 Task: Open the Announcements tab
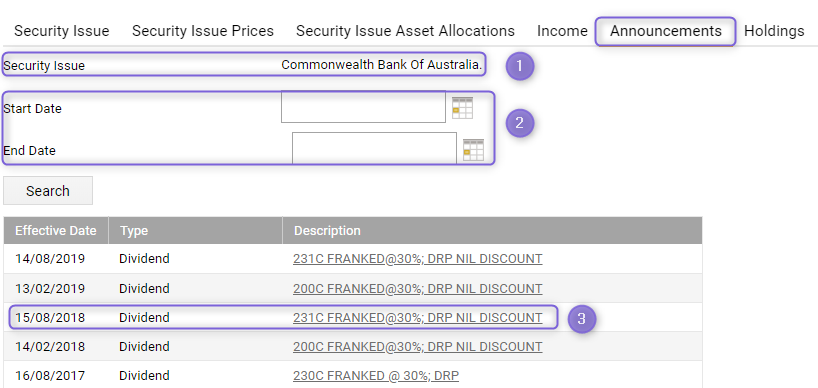point(666,31)
